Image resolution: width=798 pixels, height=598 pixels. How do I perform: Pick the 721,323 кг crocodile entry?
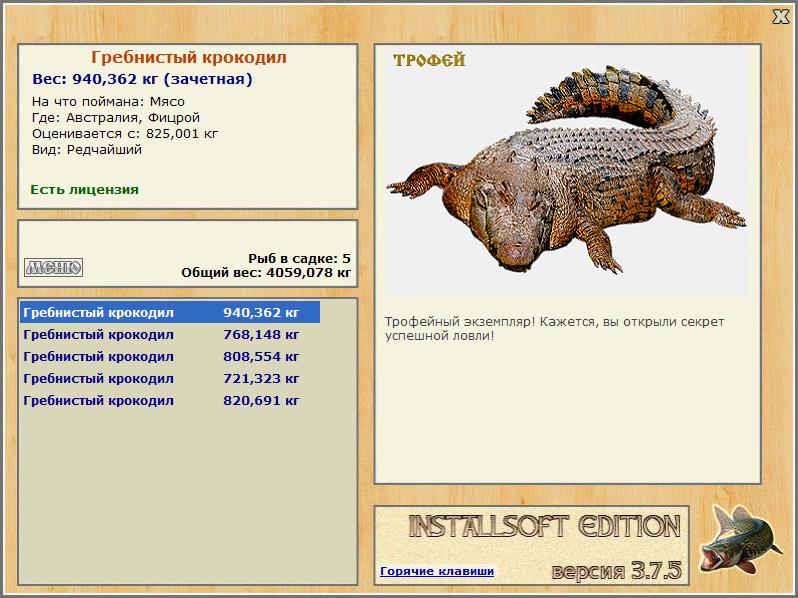click(x=170, y=378)
